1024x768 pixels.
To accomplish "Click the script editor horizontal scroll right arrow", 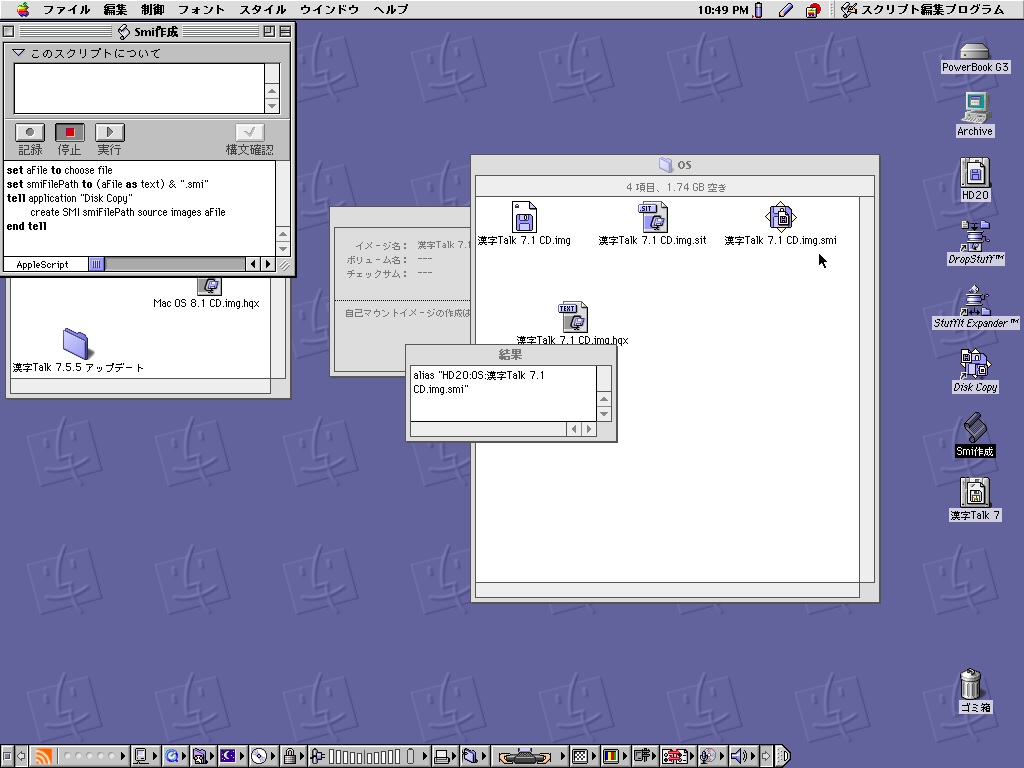I will (268, 264).
